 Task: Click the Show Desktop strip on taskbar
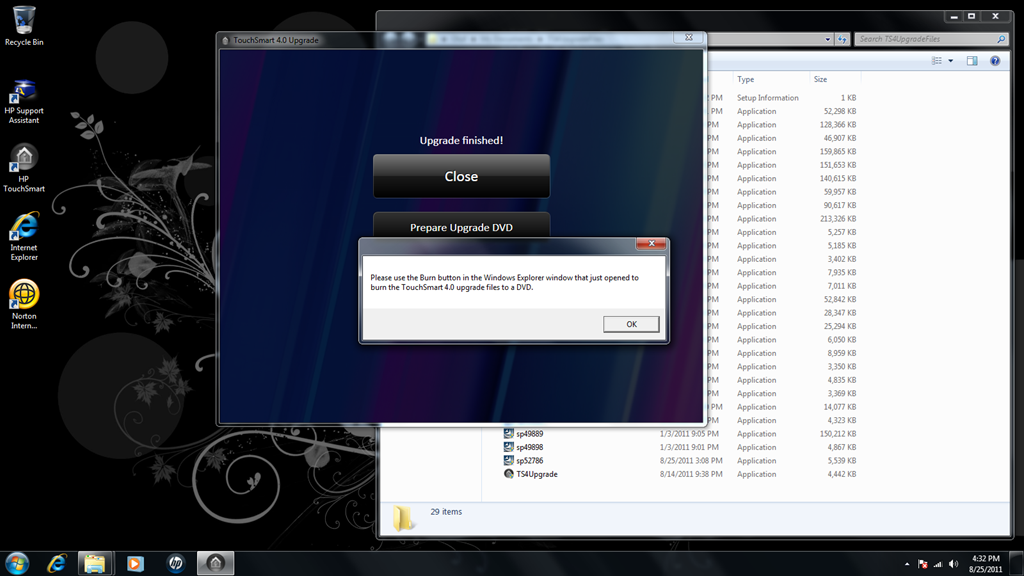click(1018, 564)
